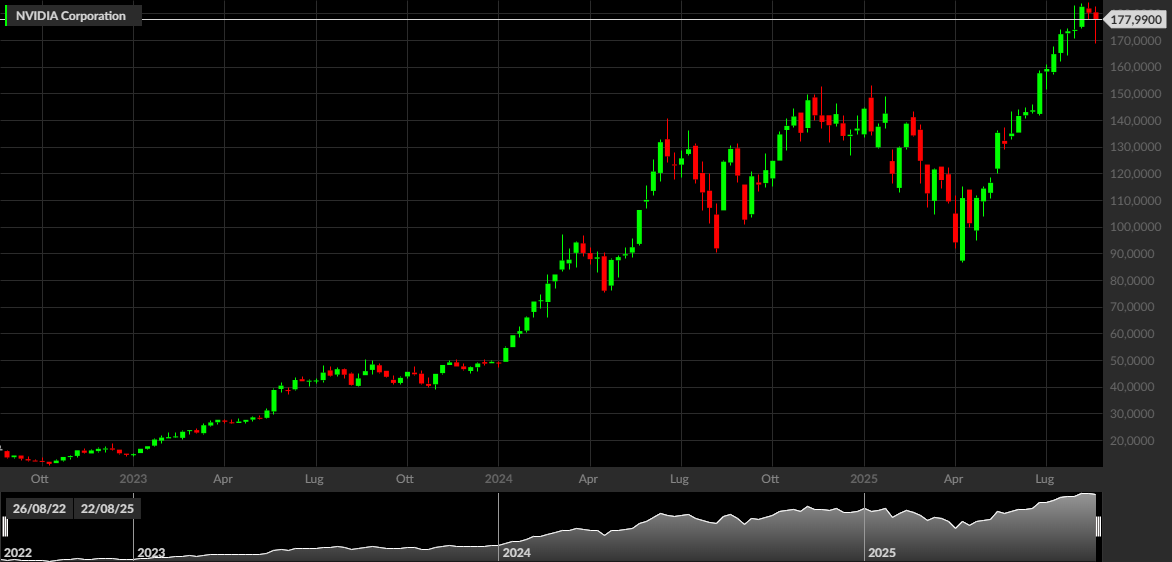
Task: Open the 22/08/25 end date field
Action: pyautogui.click(x=107, y=508)
